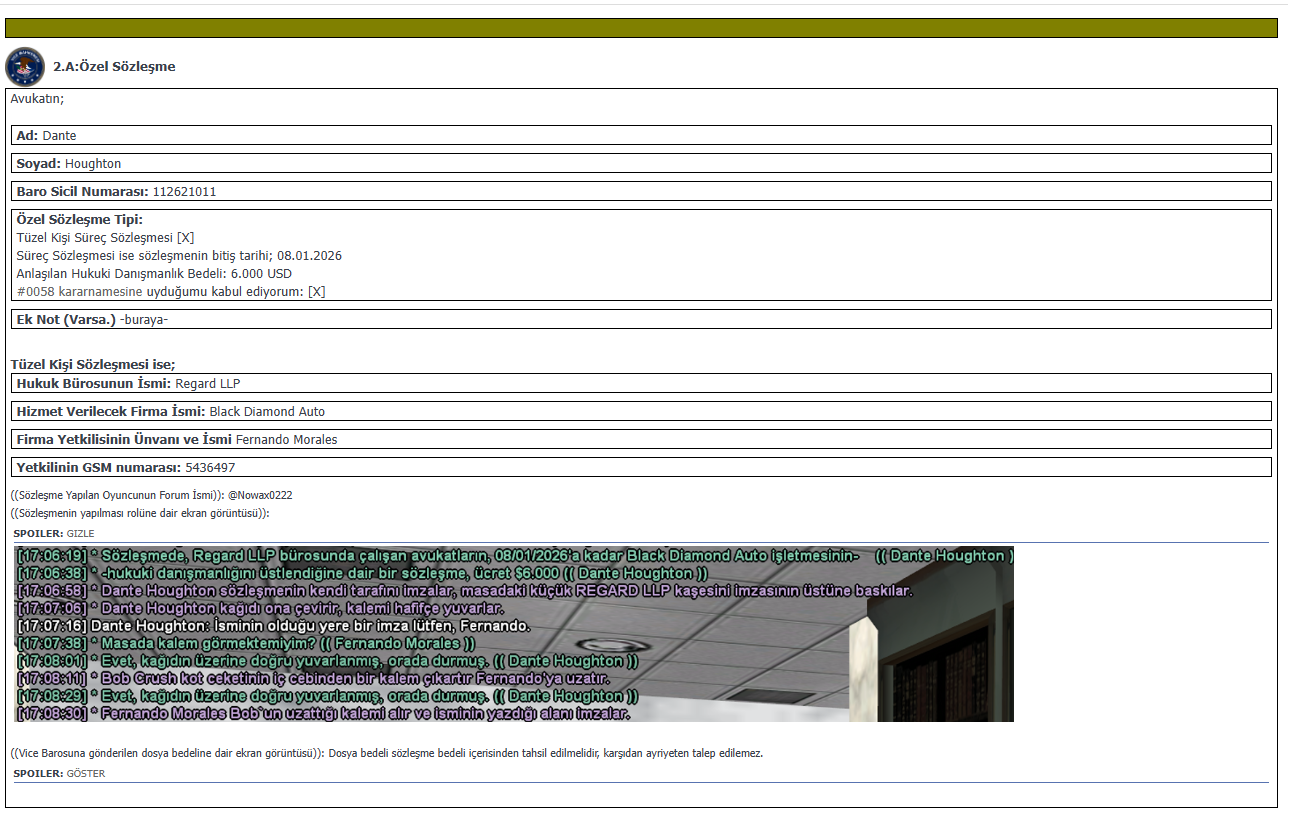Click the chat line timestamped 17:08:30

323,714
